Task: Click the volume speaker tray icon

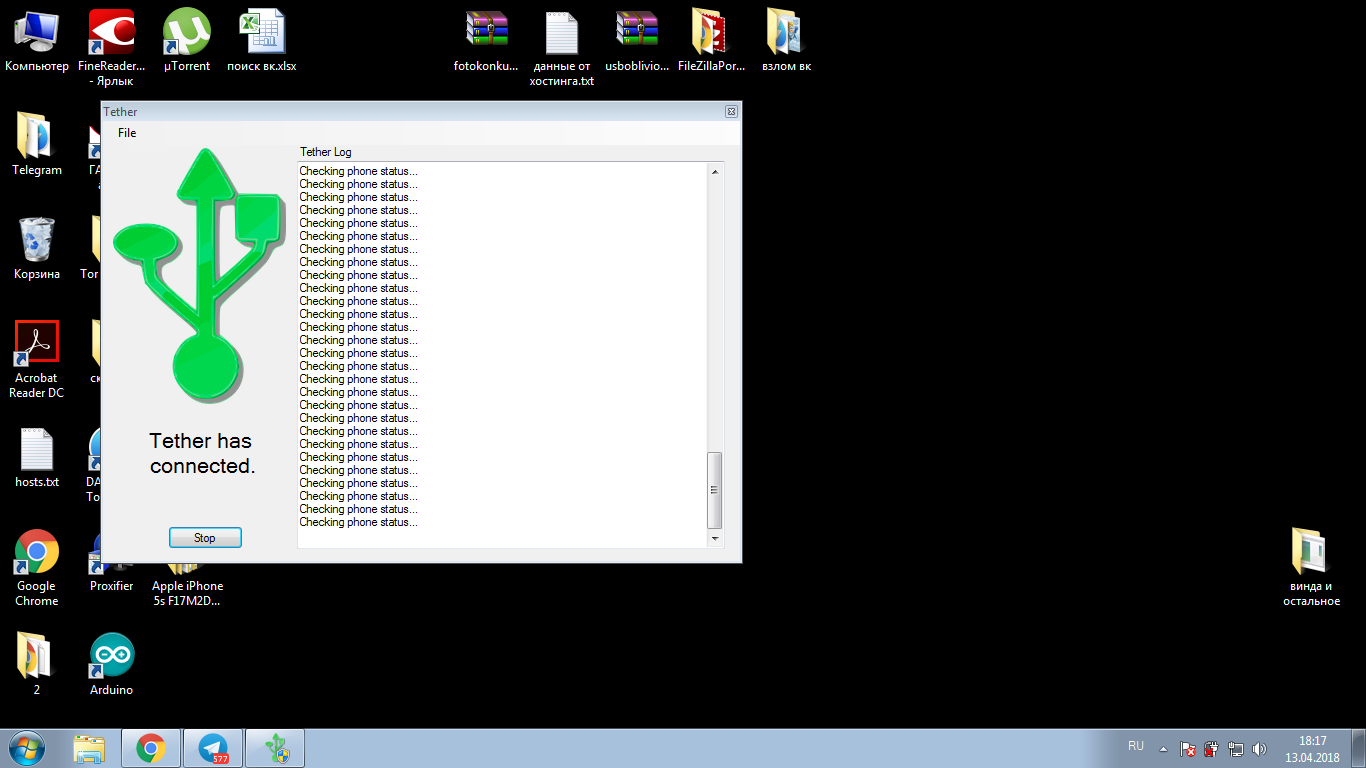Action: pos(1259,748)
